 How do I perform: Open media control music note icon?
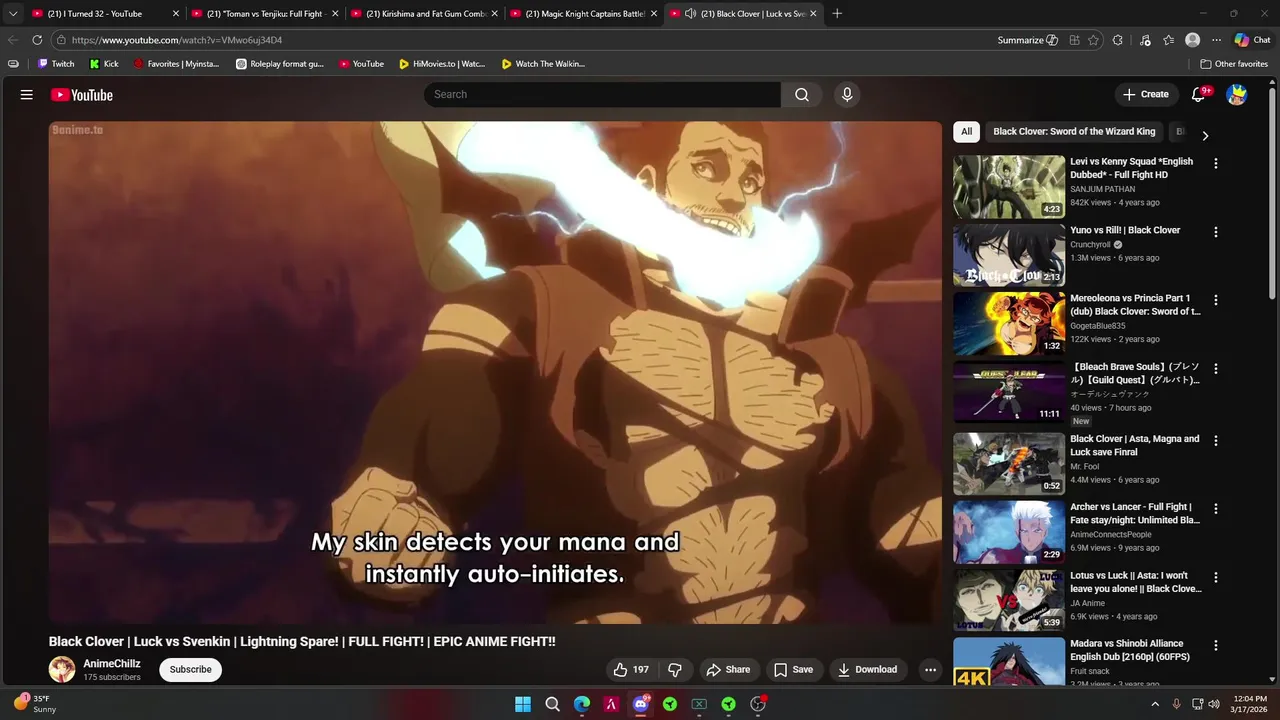[1145, 40]
